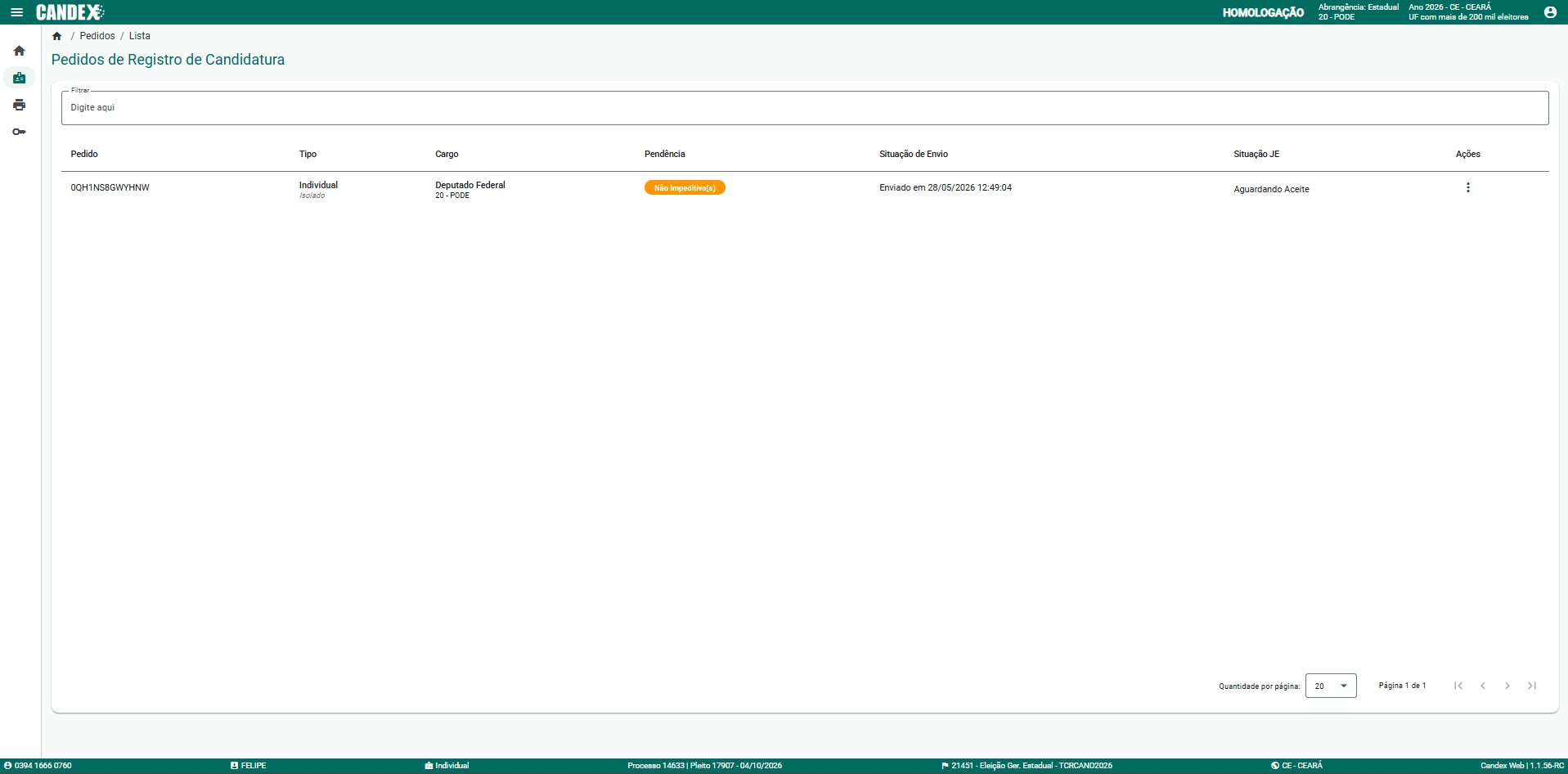
Task: Click the Página 1 de 1 label
Action: click(1402, 686)
